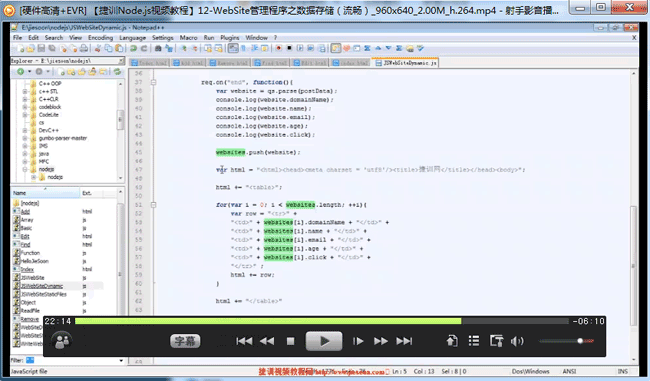The image size is (650, 381).
Task: Click the play button in the video player
Action: [x=324, y=341]
